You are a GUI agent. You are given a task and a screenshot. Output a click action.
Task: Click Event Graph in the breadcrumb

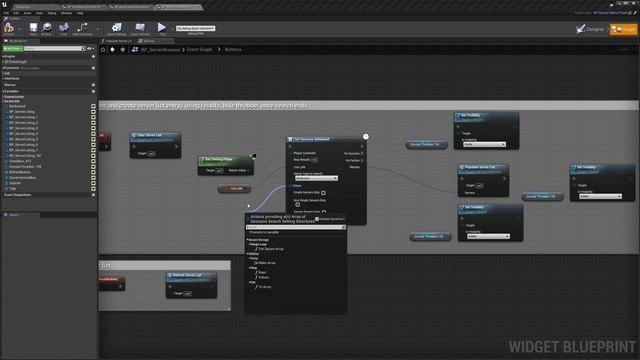200,50
